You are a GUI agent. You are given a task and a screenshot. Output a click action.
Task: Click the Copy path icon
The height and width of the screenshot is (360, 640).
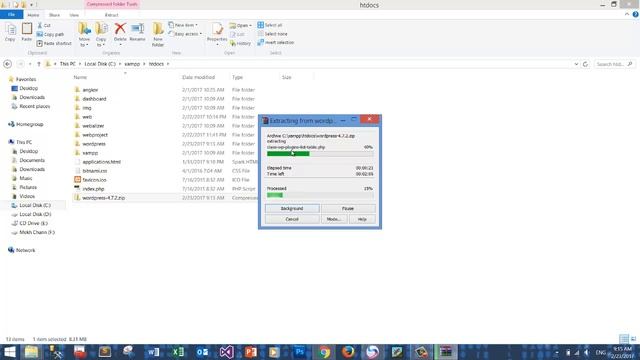coord(40,34)
